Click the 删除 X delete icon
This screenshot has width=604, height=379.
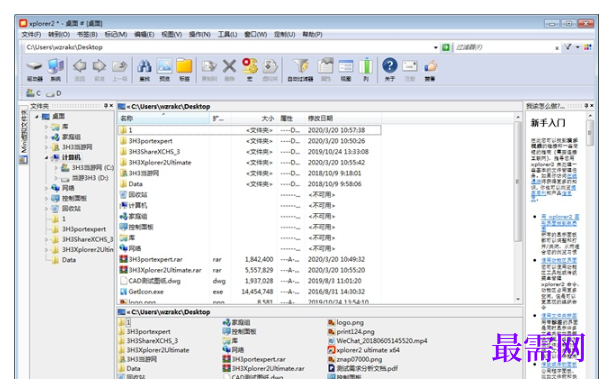coord(229,70)
